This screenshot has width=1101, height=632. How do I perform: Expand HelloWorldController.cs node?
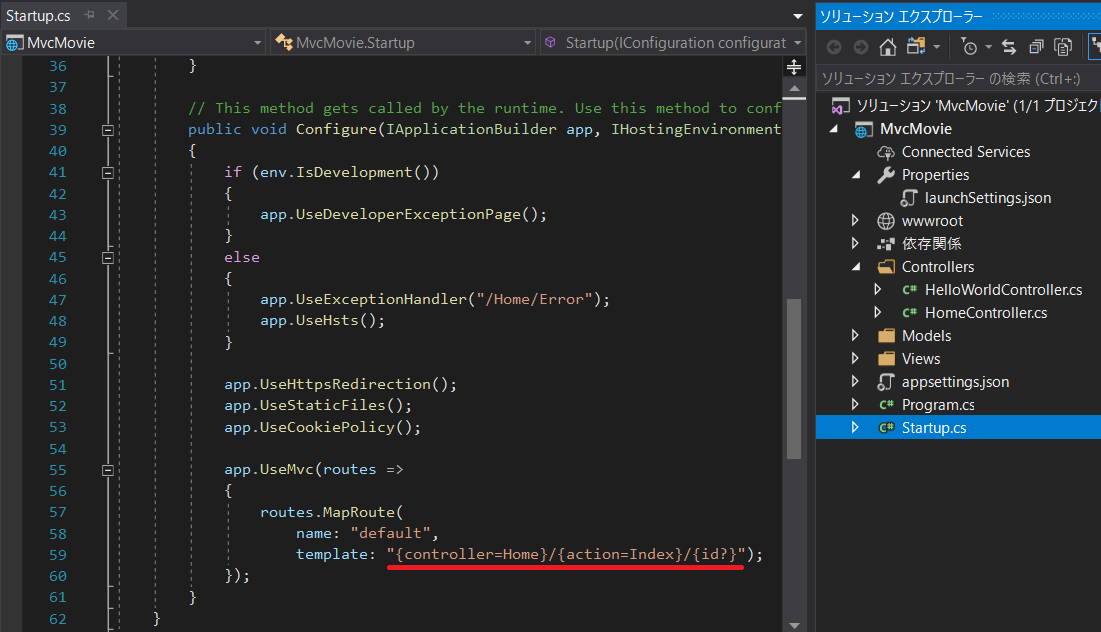(878, 289)
